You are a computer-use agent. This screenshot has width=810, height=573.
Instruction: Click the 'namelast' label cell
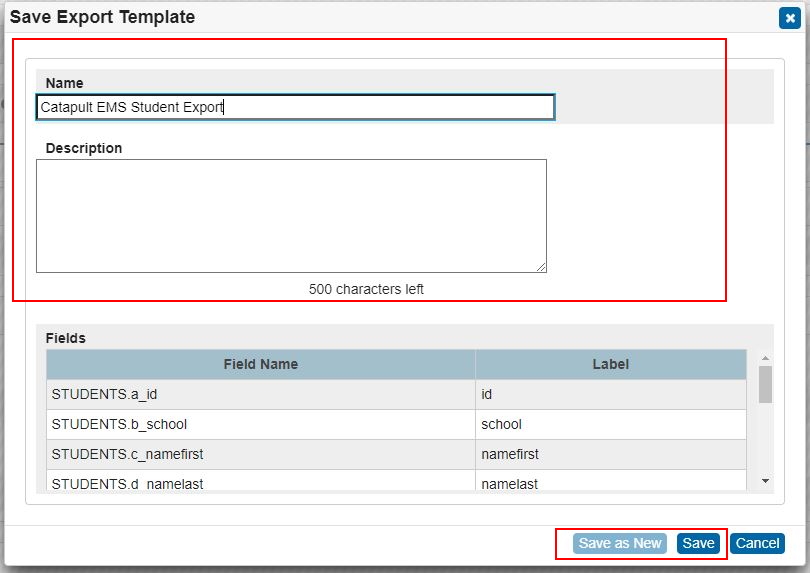pos(611,481)
